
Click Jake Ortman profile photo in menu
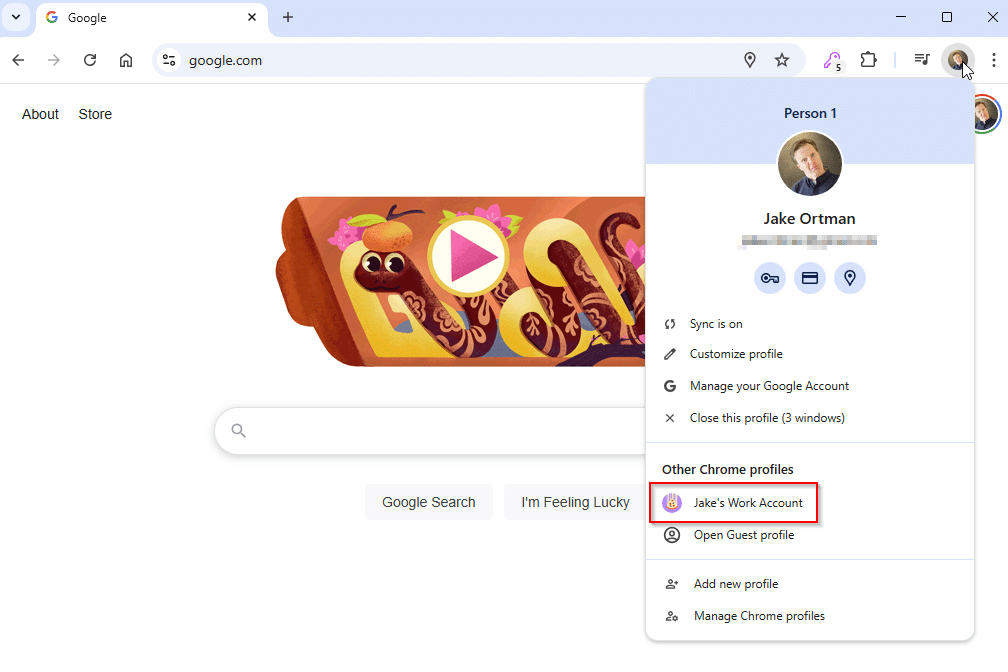coord(809,164)
